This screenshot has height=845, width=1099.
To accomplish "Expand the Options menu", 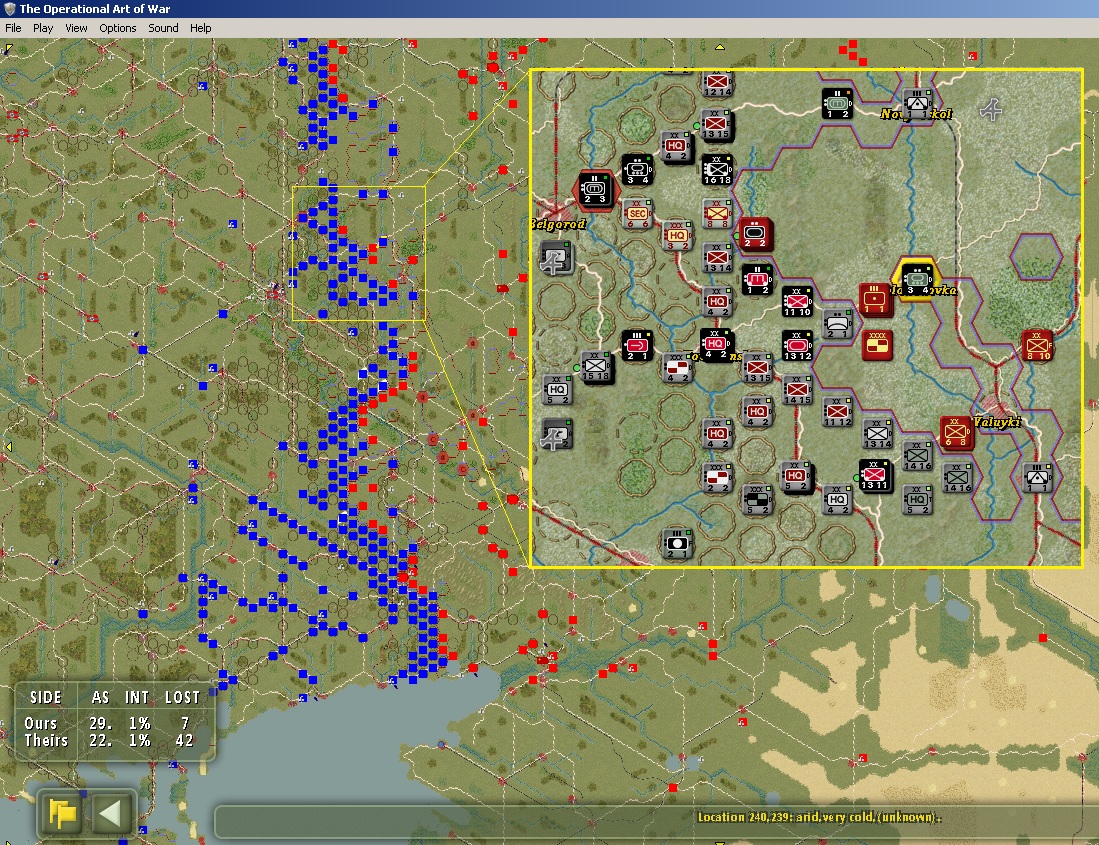I will coord(117,28).
